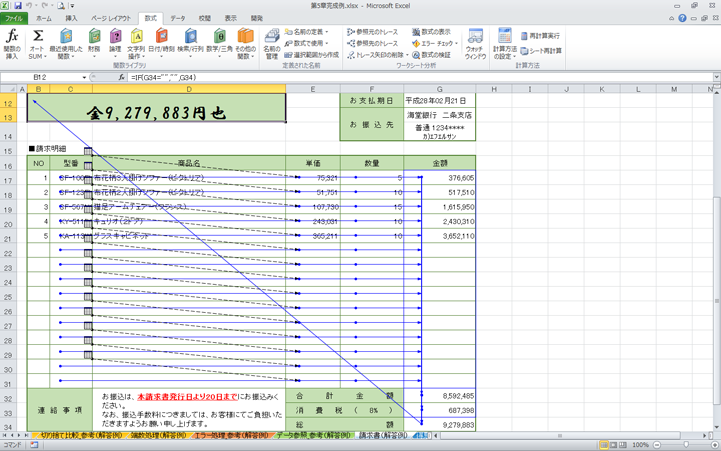721x451 pixels.
Task: Open the 財務 functions book icon
Action: [94, 36]
